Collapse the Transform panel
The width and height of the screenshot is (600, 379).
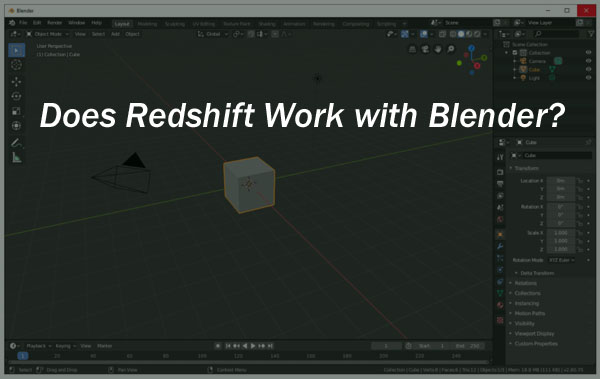[x=527, y=168]
